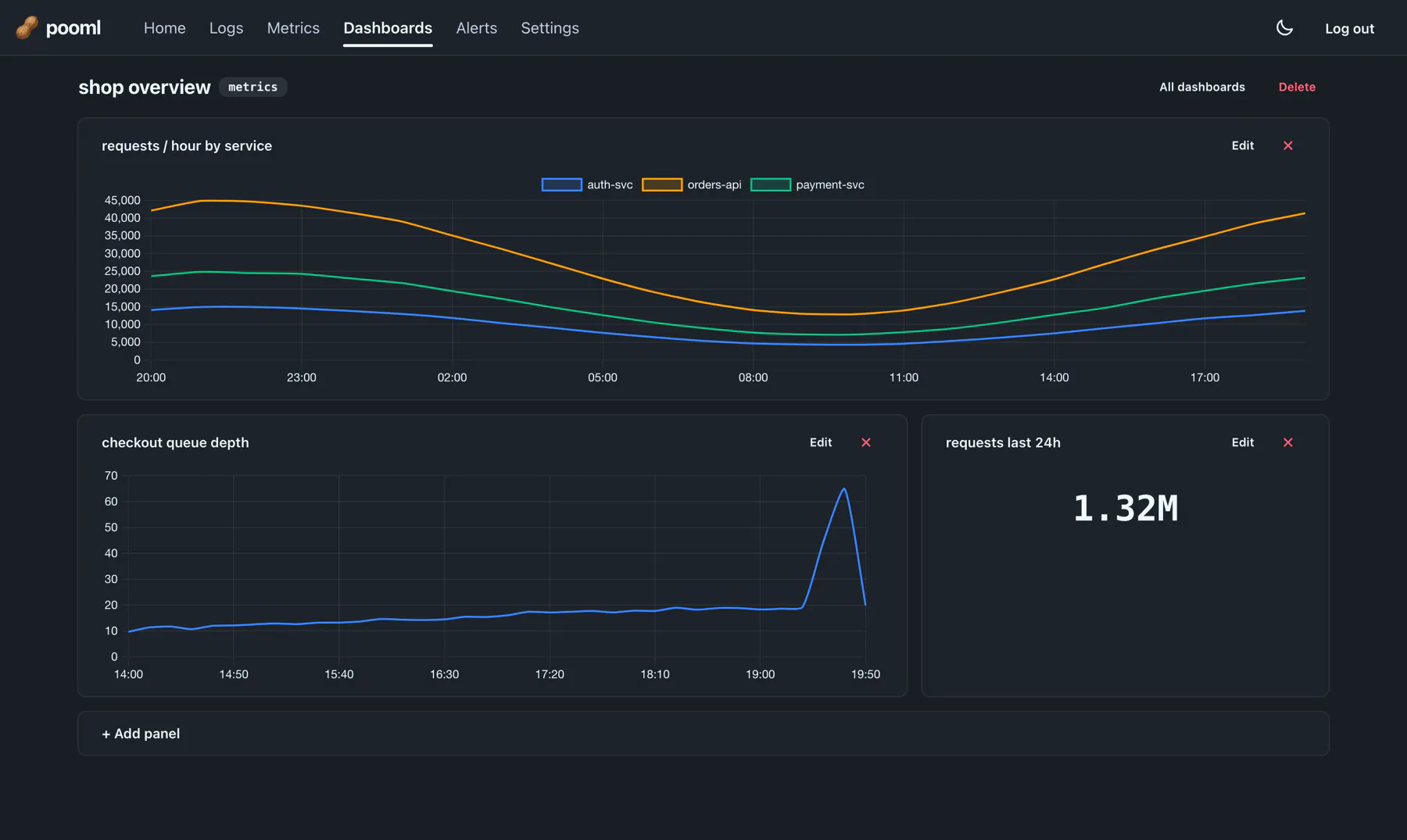Open the All dashboards link
Image resolution: width=1407 pixels, height=840 pixels.
click(1202, 88)
